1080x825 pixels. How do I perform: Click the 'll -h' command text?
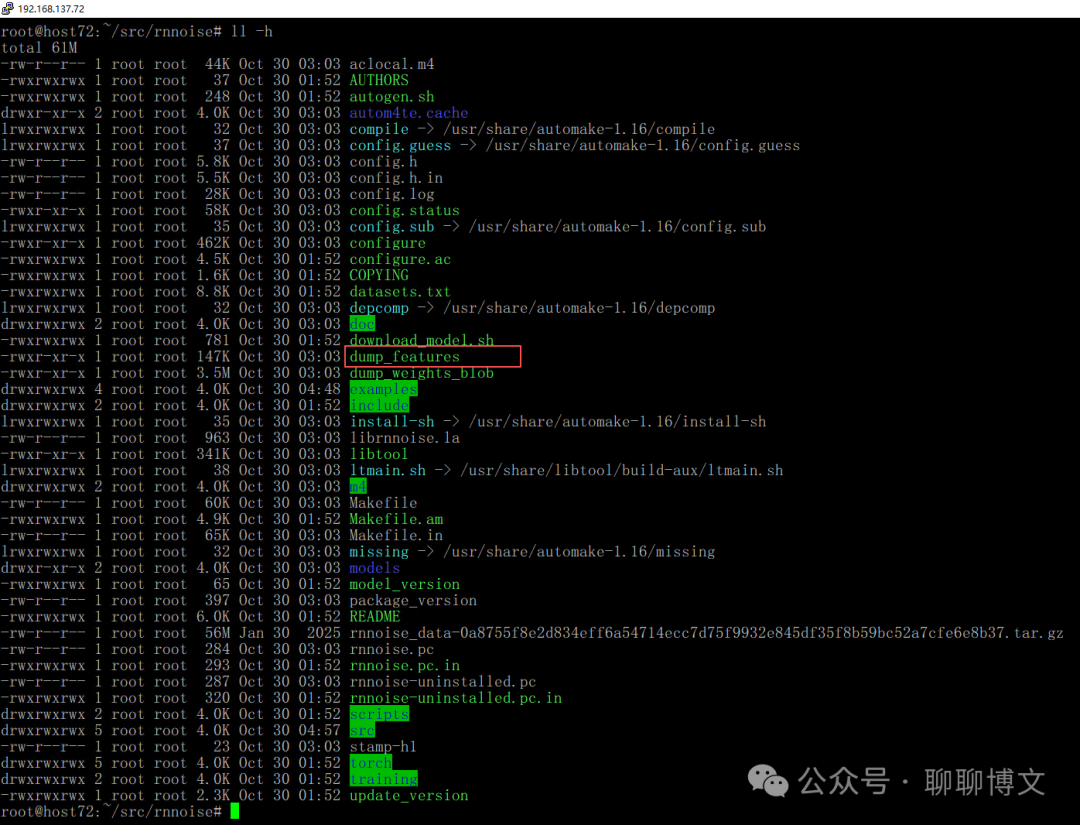[x=252, y=32]
